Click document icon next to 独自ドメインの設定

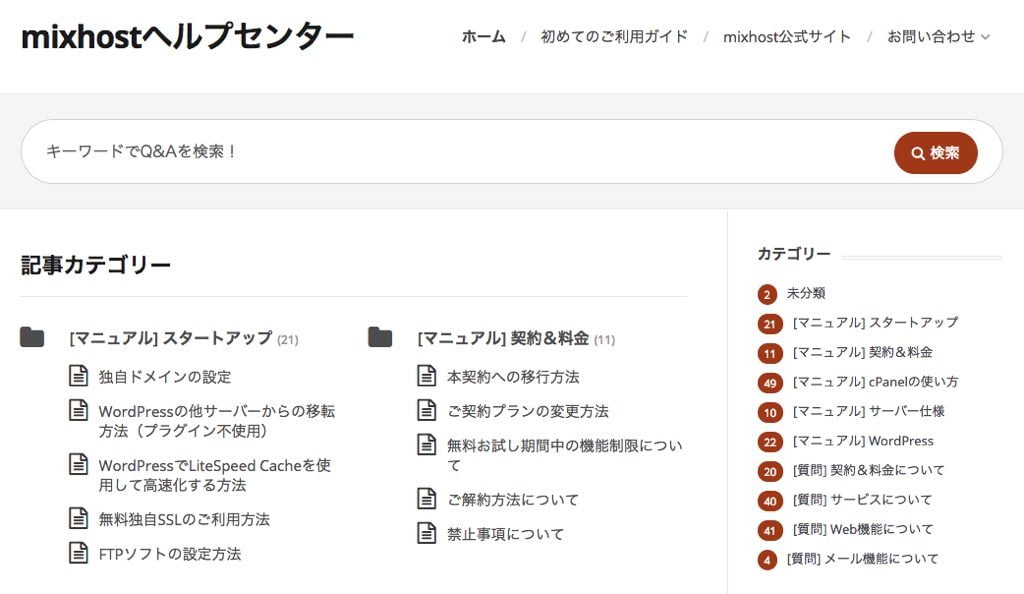point(78,376)
